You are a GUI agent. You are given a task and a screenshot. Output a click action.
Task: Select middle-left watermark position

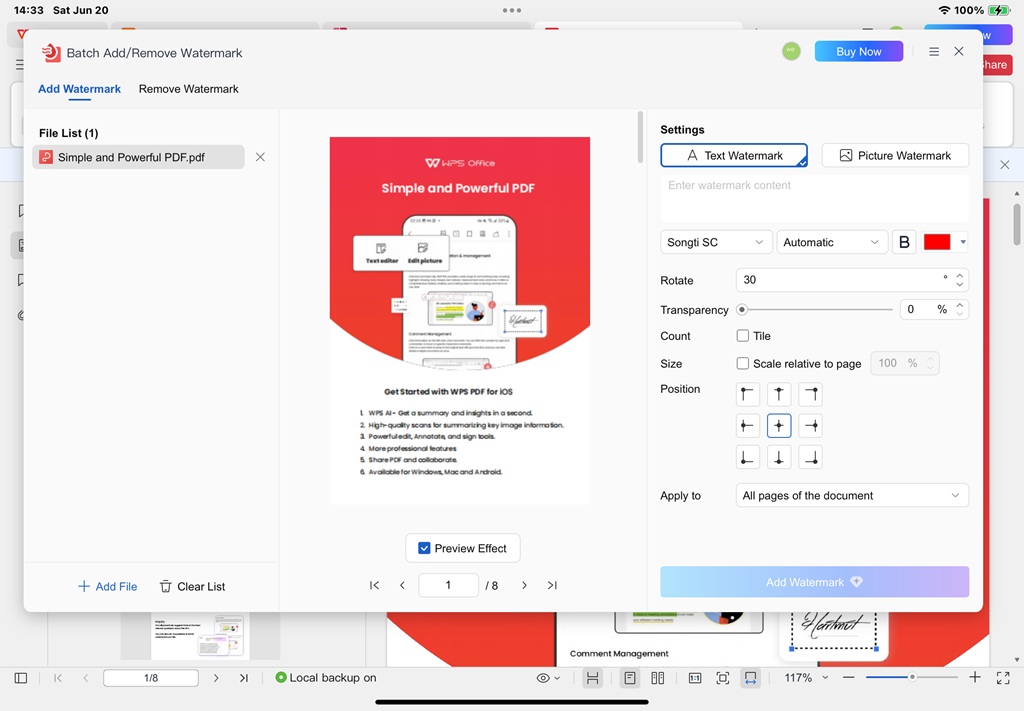pos(746,426)
